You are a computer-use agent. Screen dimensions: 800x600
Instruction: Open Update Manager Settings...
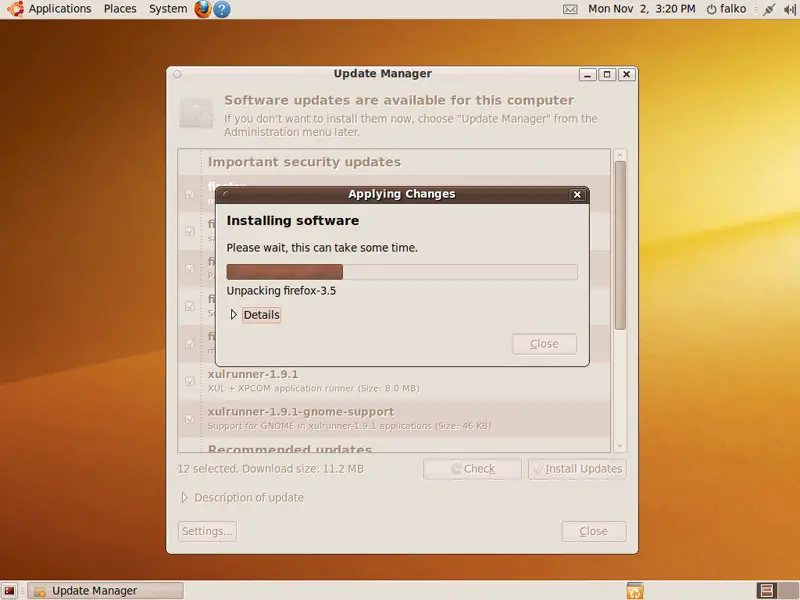[207, 531]
